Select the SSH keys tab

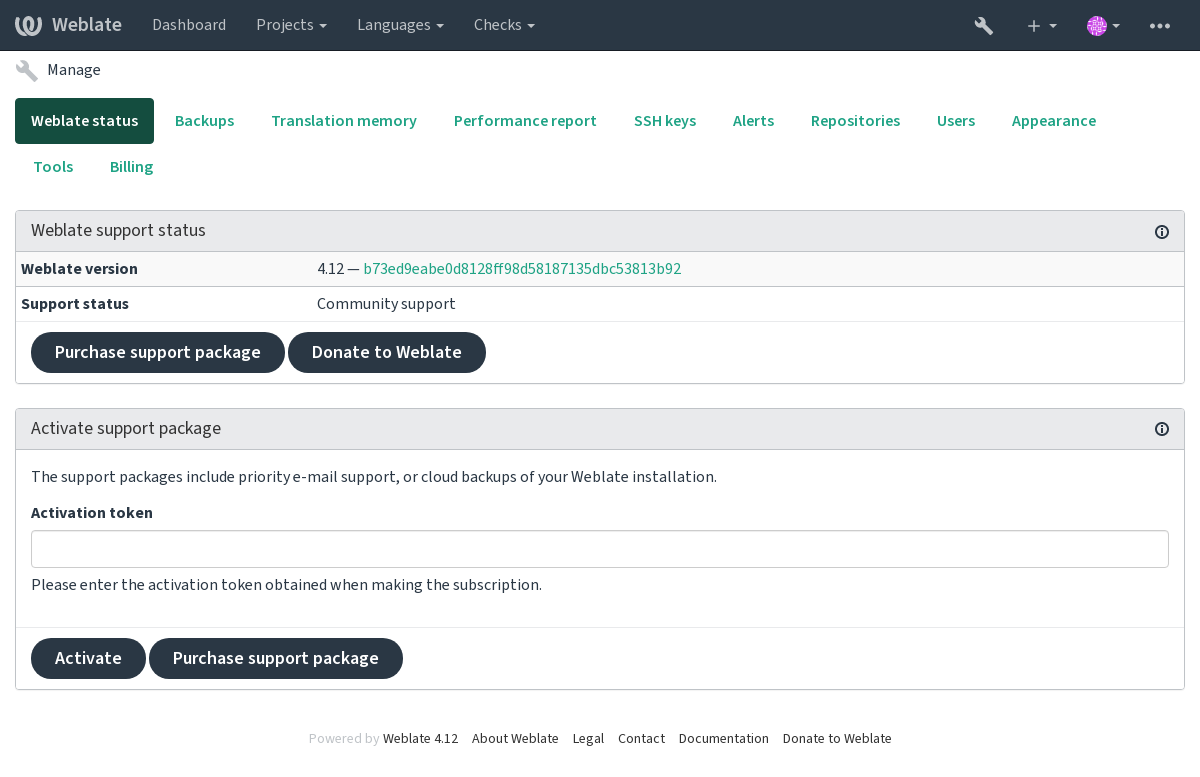(665, 121)
